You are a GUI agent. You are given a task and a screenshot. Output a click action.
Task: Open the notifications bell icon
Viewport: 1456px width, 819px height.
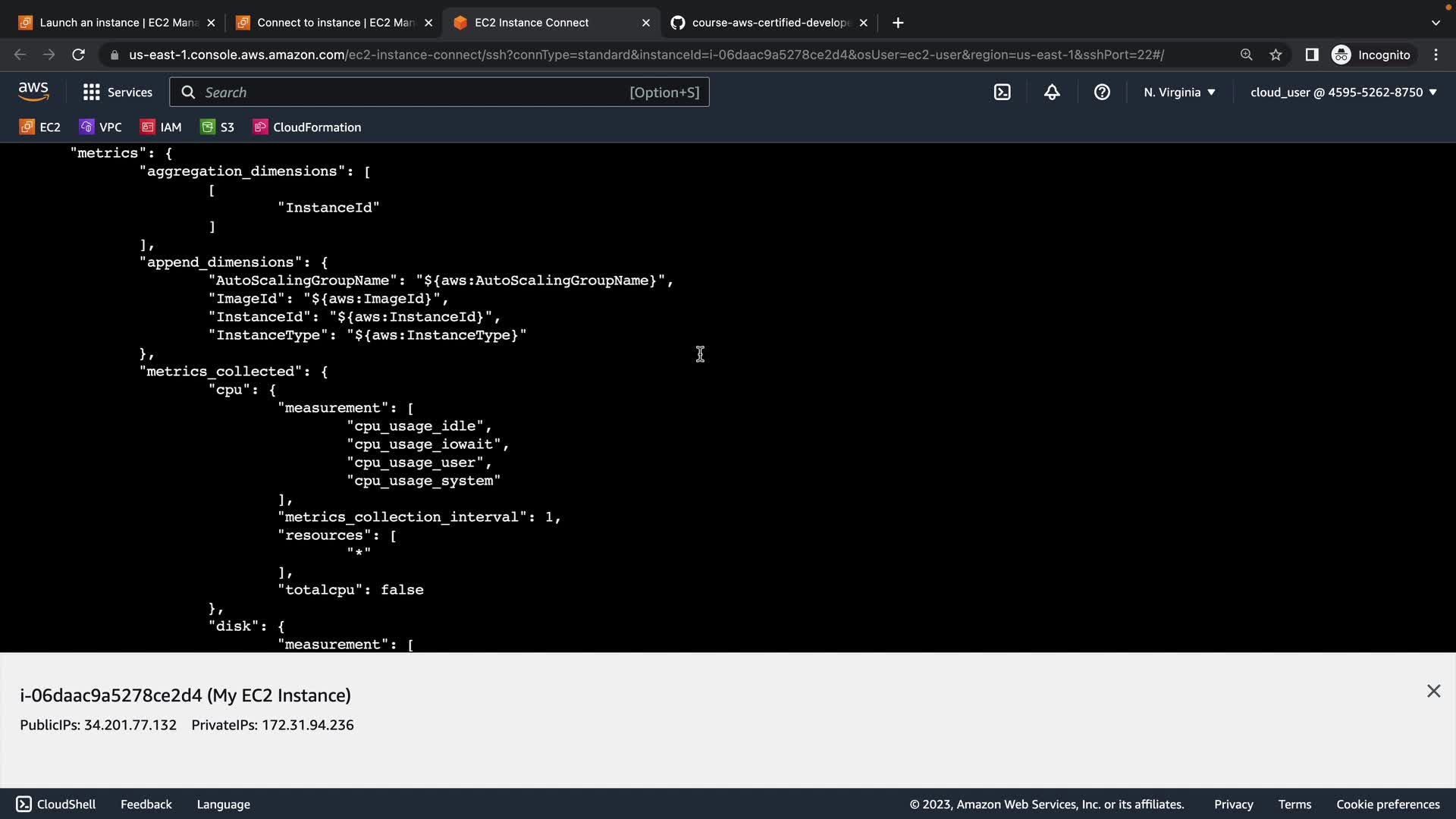tap(1052, 93)
